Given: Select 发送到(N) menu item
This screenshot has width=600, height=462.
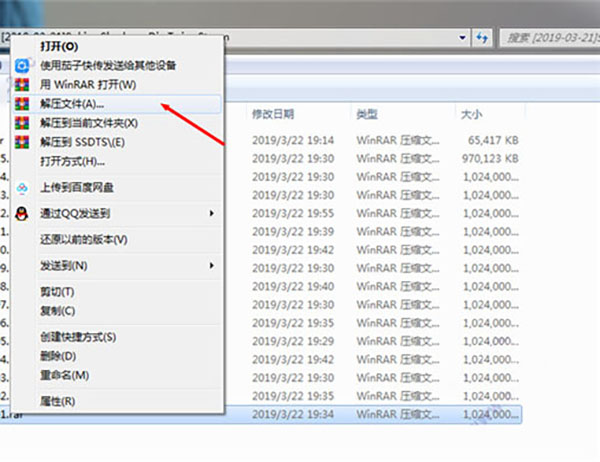Looking at the screenshot, I should [117, 266].
